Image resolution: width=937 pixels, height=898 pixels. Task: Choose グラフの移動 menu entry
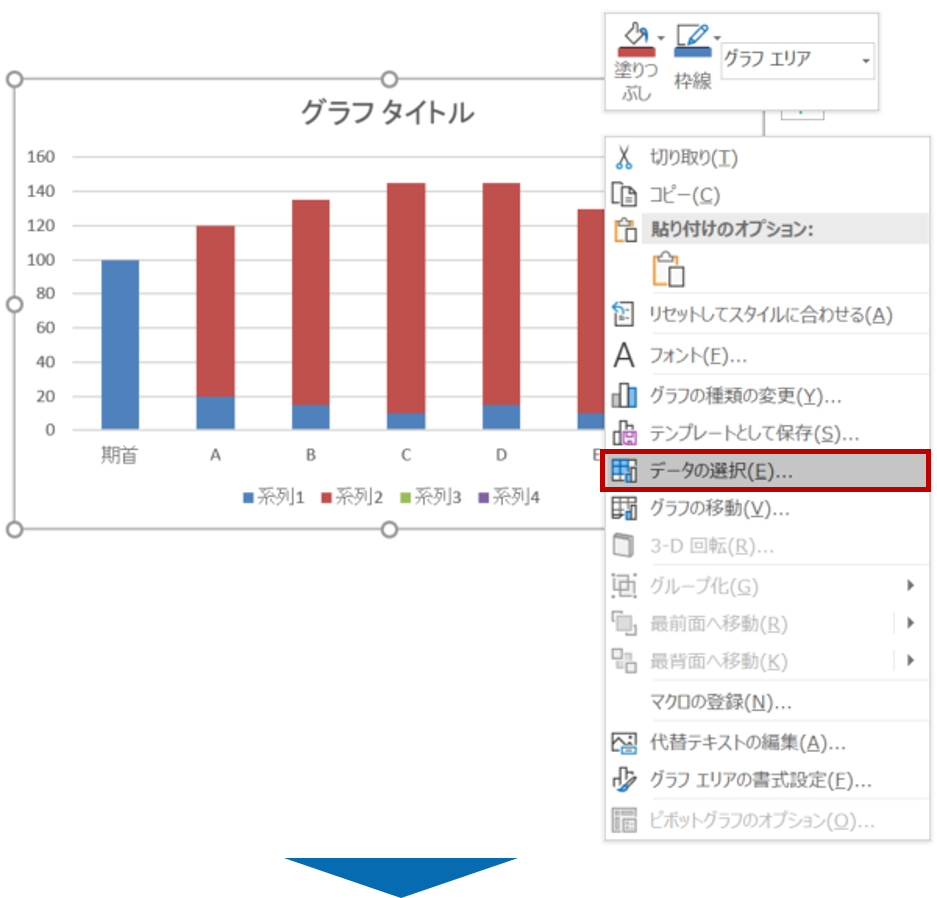click(719, 509)
